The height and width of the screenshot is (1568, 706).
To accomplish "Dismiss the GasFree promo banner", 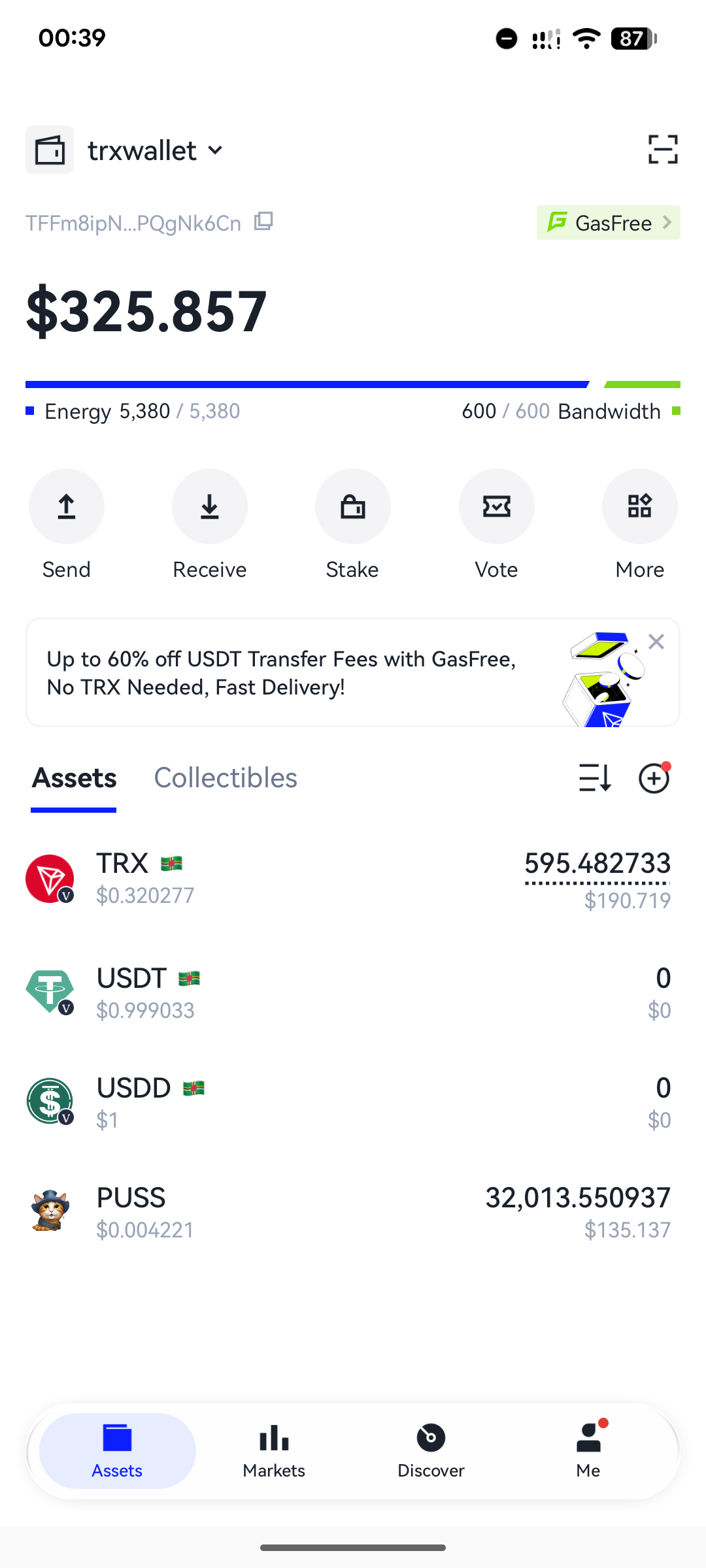I will [656, 642].
